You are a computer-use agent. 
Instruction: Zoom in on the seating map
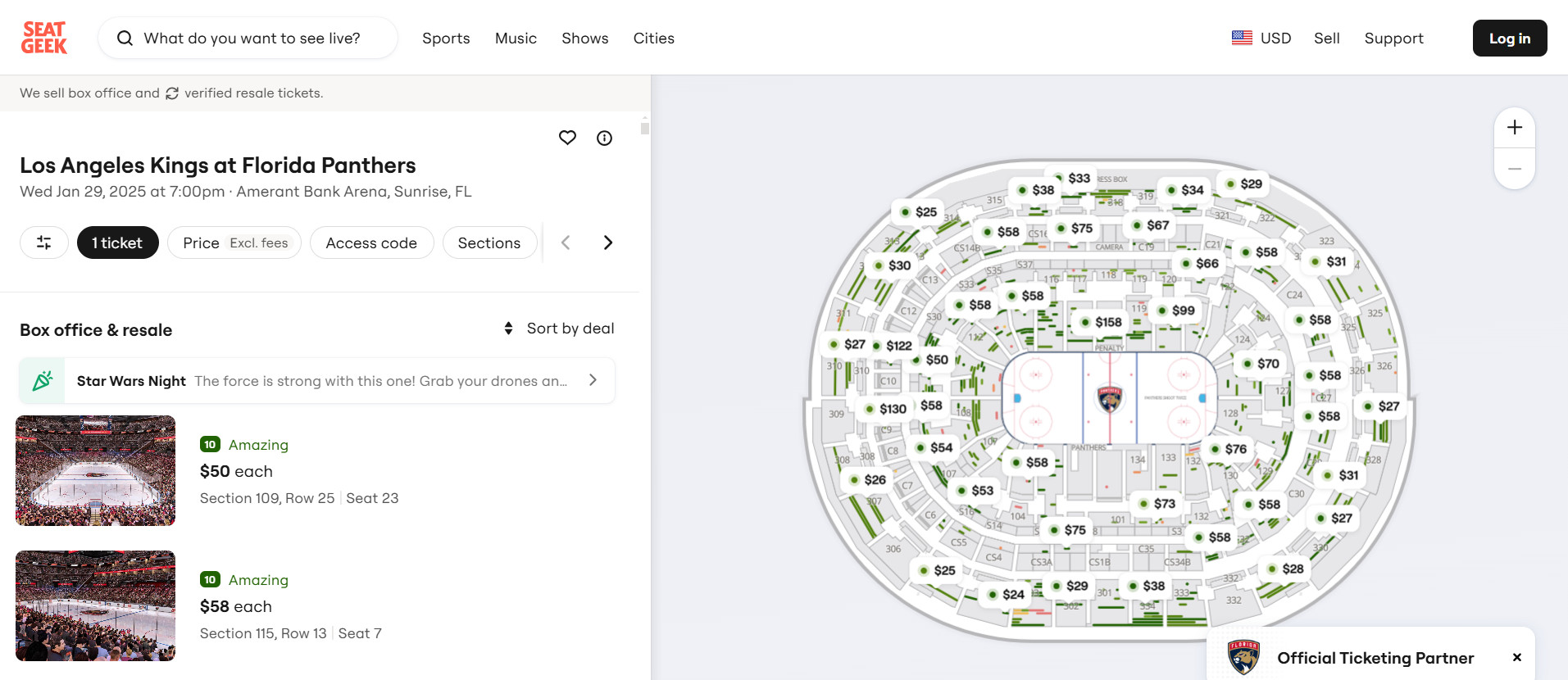(1514, 128)
